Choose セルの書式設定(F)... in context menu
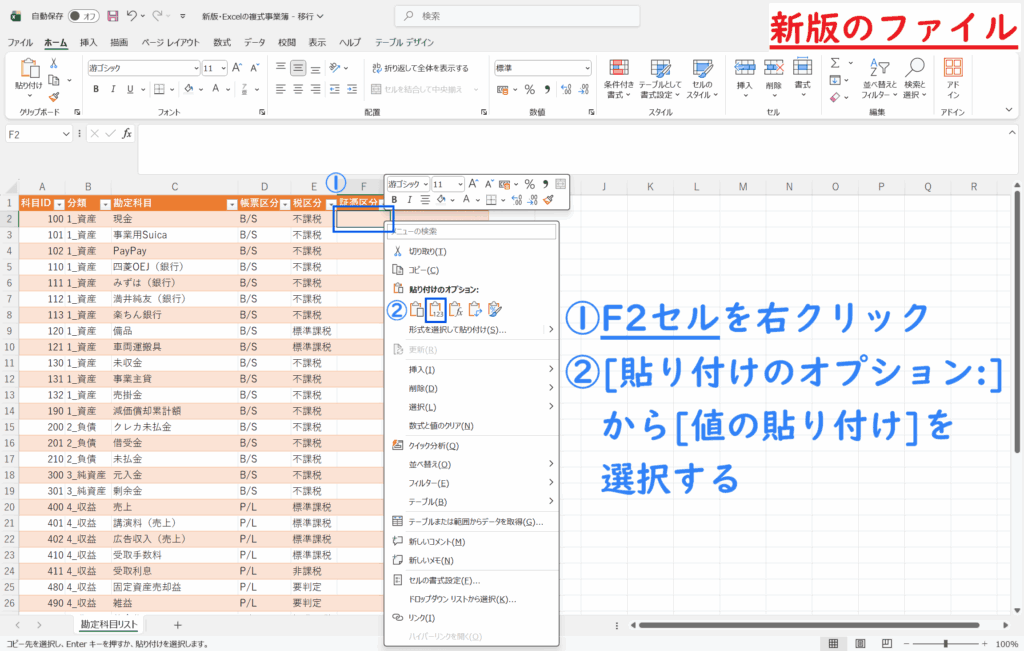Screen dimensions: 1024x651 (x=444, y=580)
